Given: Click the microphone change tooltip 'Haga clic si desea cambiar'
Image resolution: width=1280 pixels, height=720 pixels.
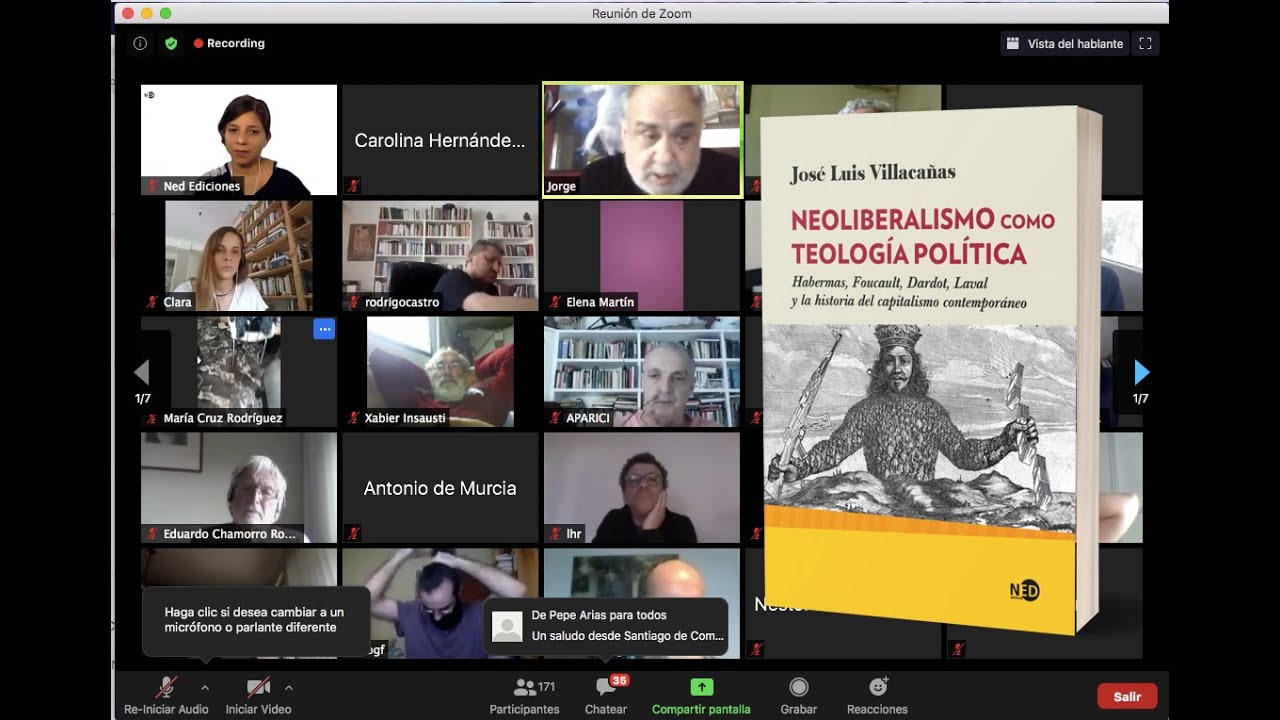Looking at the screenshot, I should [x=255, y=620].
